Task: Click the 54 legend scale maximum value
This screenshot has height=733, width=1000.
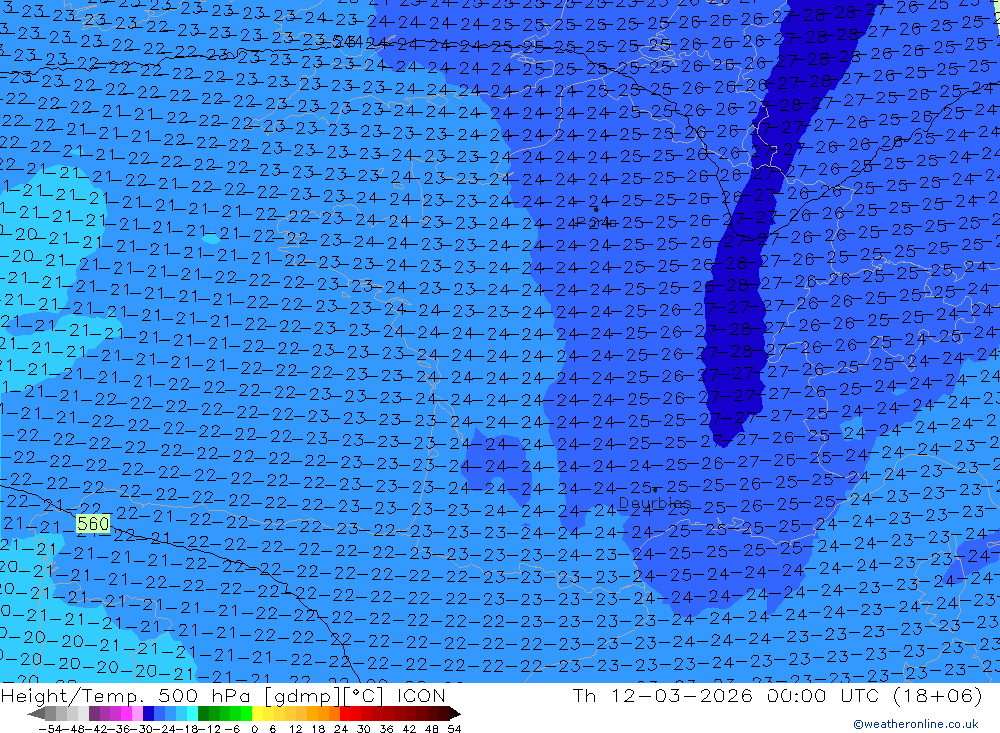Action: (454, 729)
